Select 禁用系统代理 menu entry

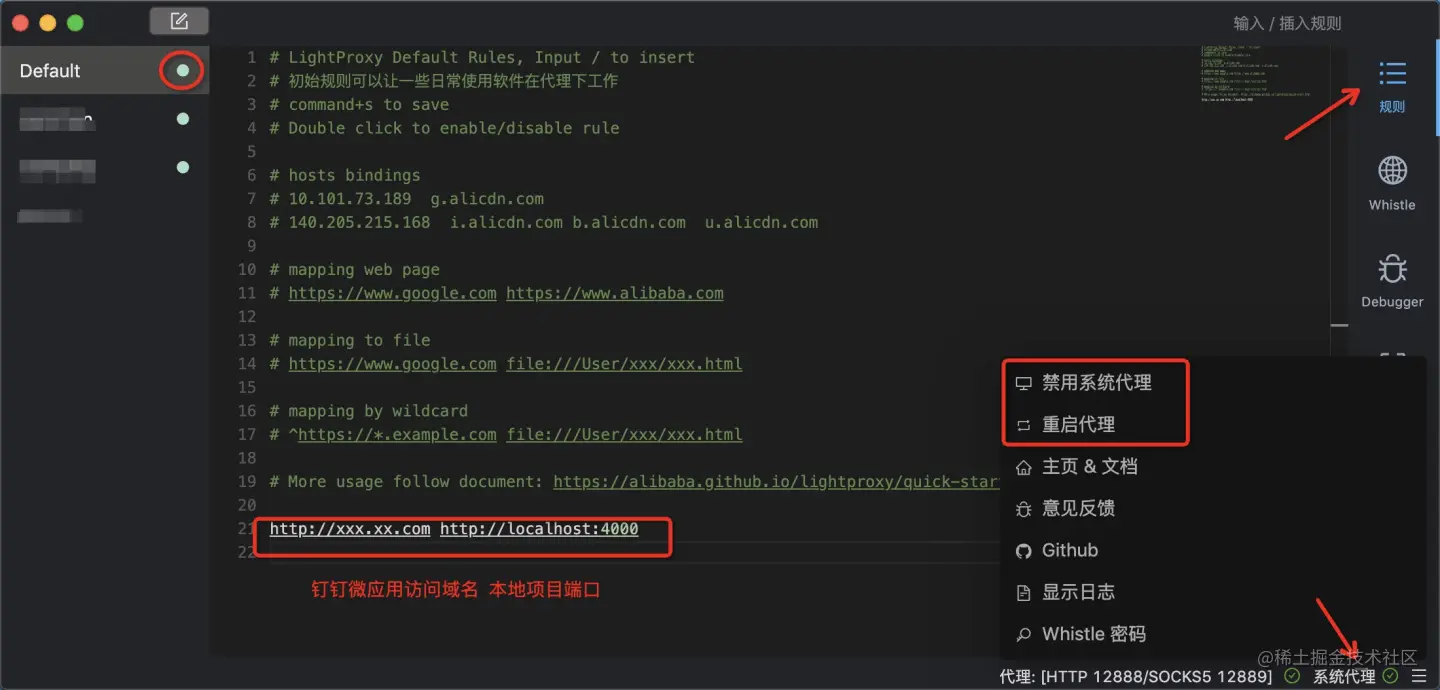[1097, 383]
